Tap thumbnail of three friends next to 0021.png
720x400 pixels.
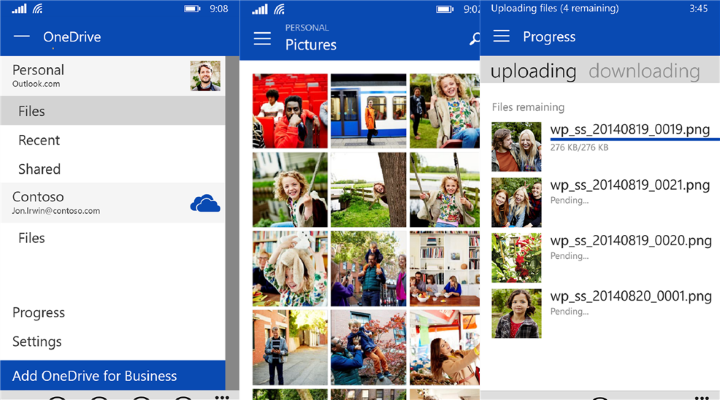(516, 203)
